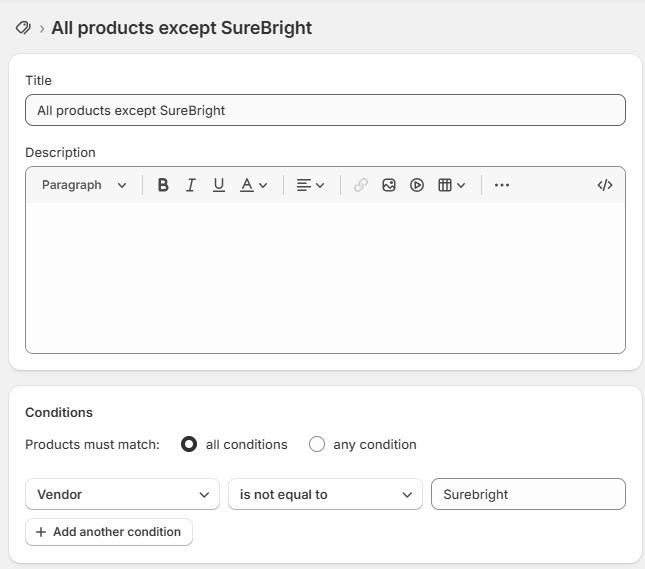Click the Title input field
This screenshot has height=569, width=645.
tap(325, 110)
